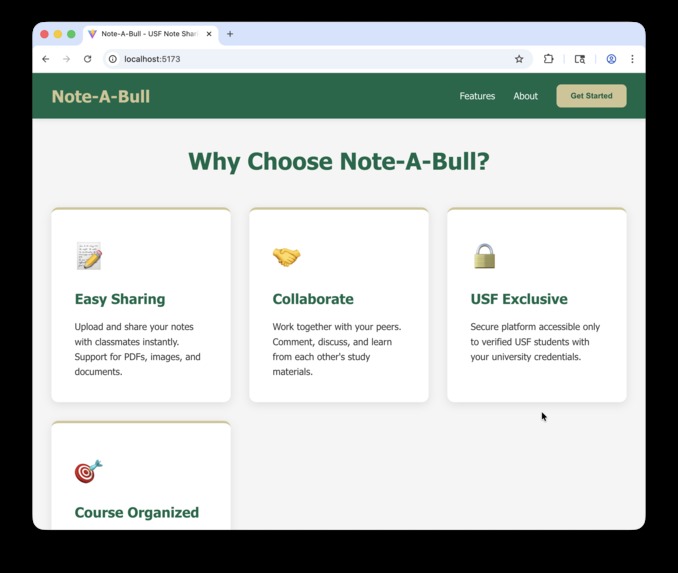Click the memo pencil emoji on Easy Sharing
Screen dimensions: 678x573
[x=89, y=256]
